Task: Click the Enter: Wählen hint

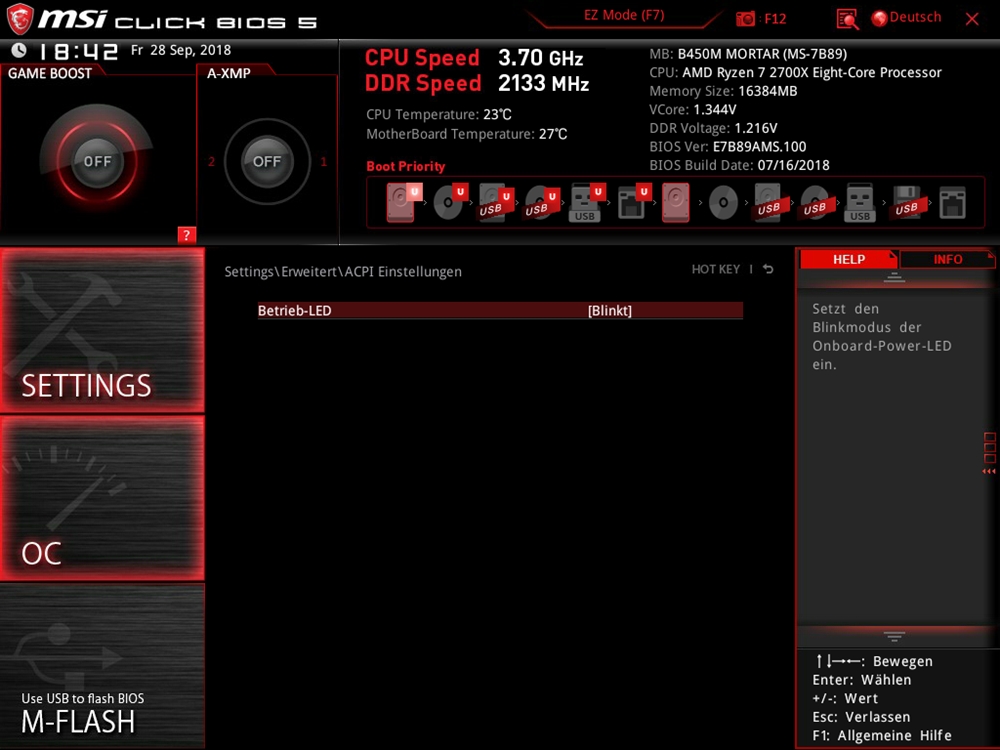Action: [862, 680]
